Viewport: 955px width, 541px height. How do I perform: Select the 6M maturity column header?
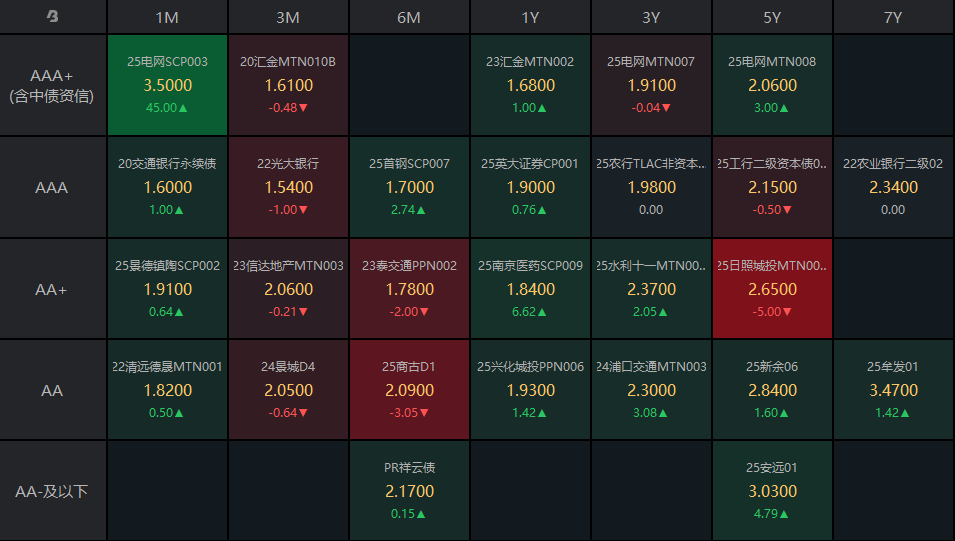(x=409, y=17)
